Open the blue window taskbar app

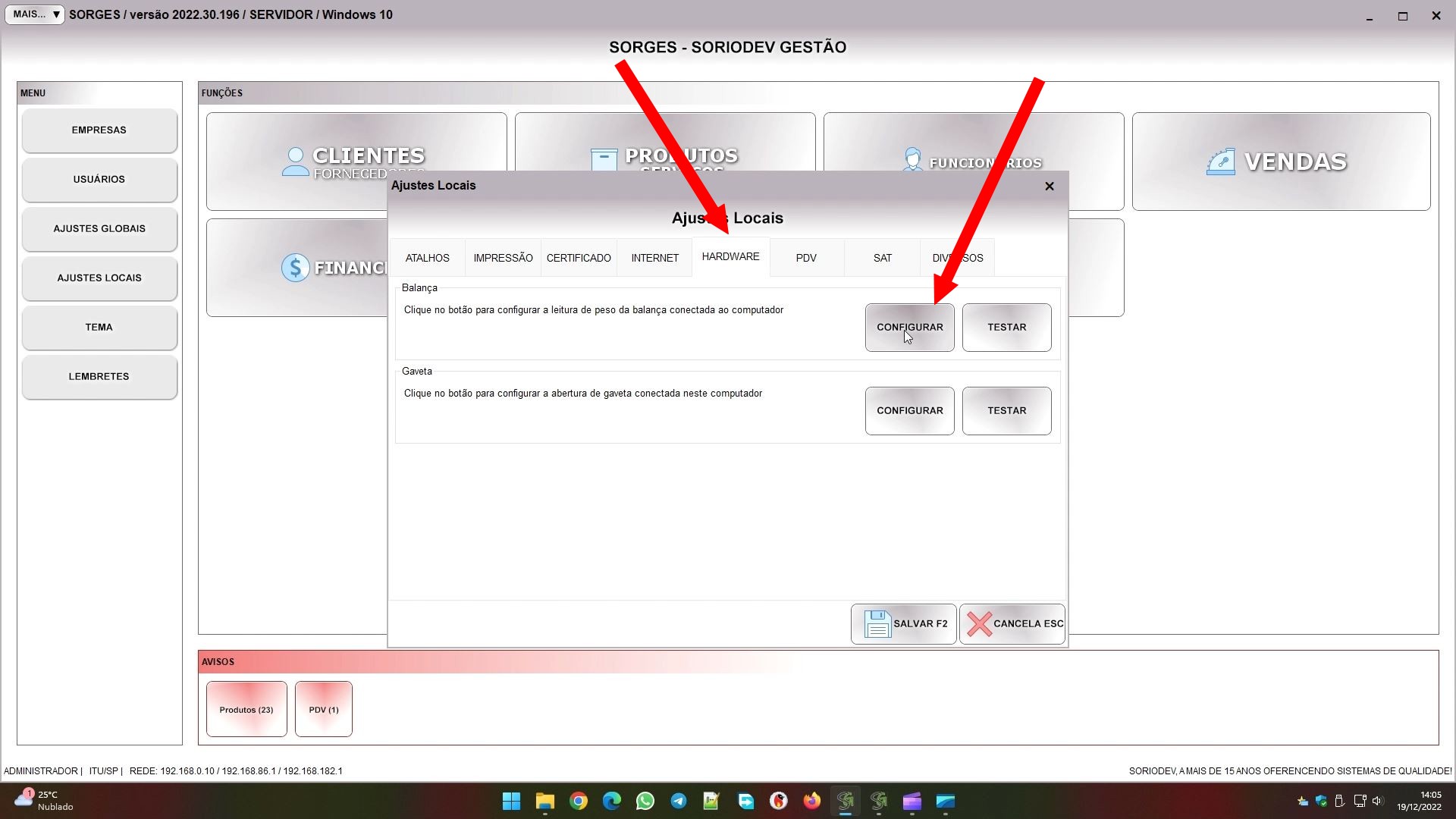(946, 802)
